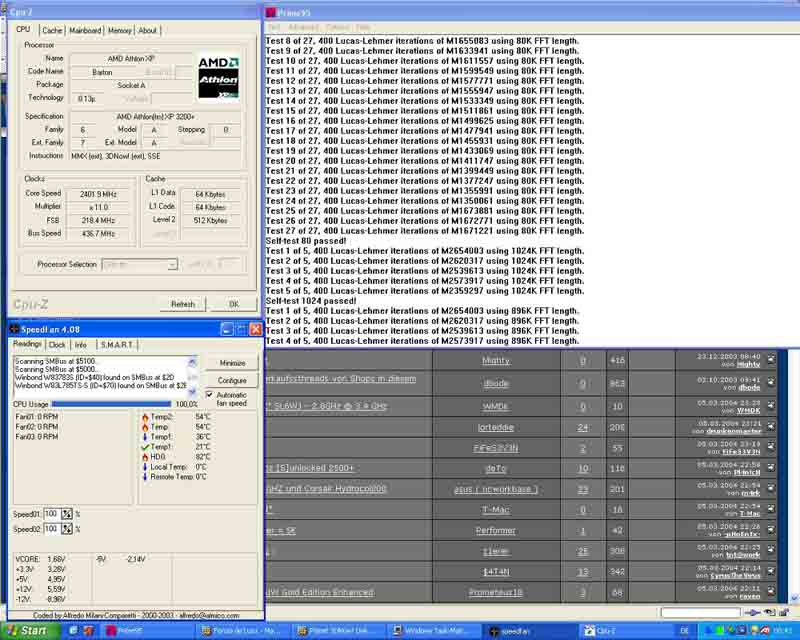This screenshot has height=640, width=800.
Task: Click the VCORE 1,68V reading in SpeedFan
Action: [x=40, y=559]
